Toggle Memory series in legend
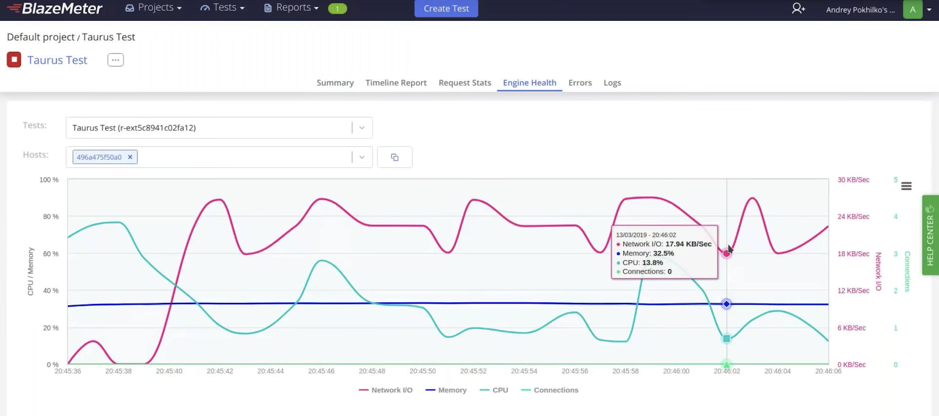 [446, 390]
